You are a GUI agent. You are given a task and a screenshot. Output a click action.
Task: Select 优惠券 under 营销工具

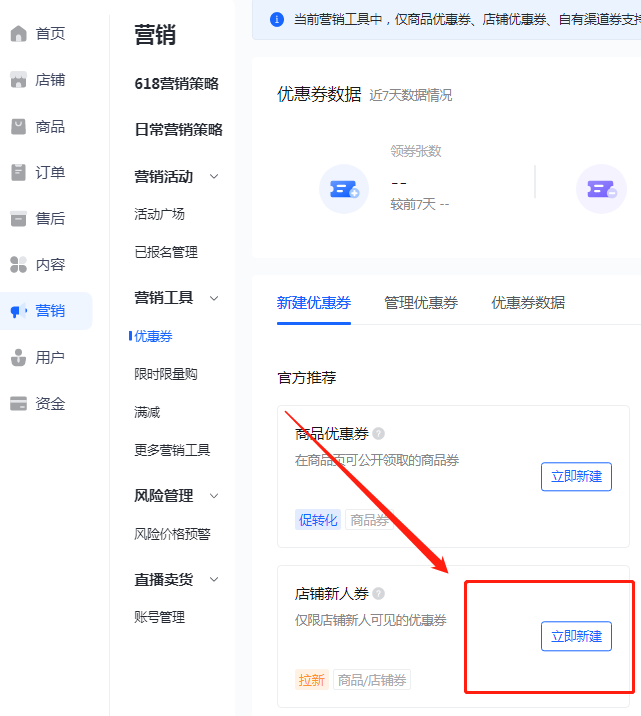coord(153,337)
